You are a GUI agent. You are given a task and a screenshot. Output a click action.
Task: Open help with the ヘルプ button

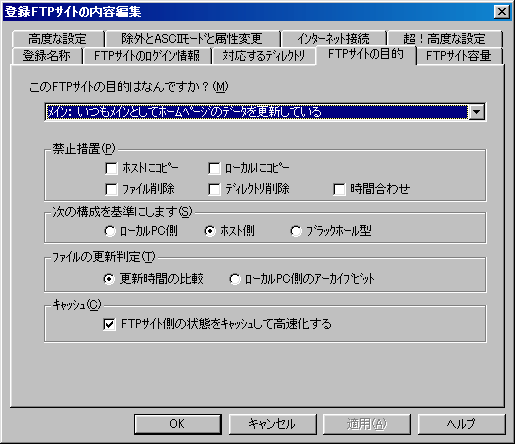(461, 424)
